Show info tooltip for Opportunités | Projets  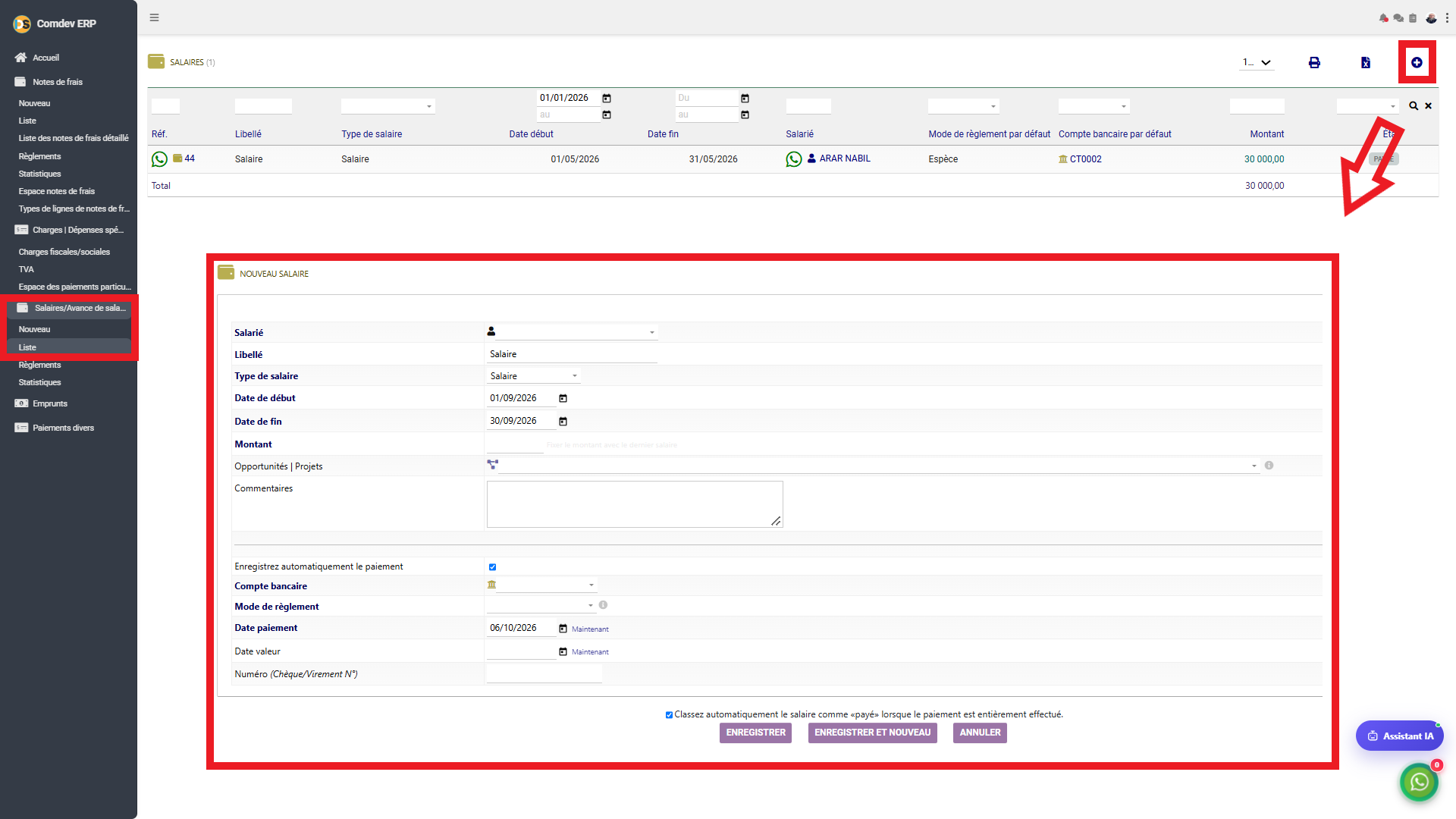pos(1269,466)
